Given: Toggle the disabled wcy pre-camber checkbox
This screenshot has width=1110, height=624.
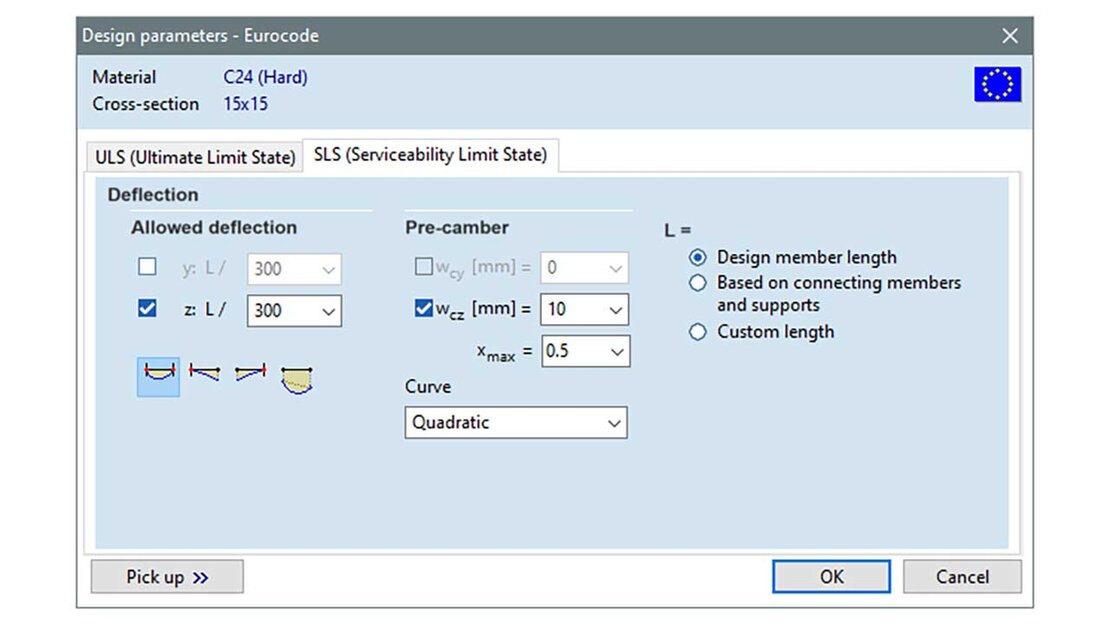Looking at the screenshot, I should click(x=423, y=266).
